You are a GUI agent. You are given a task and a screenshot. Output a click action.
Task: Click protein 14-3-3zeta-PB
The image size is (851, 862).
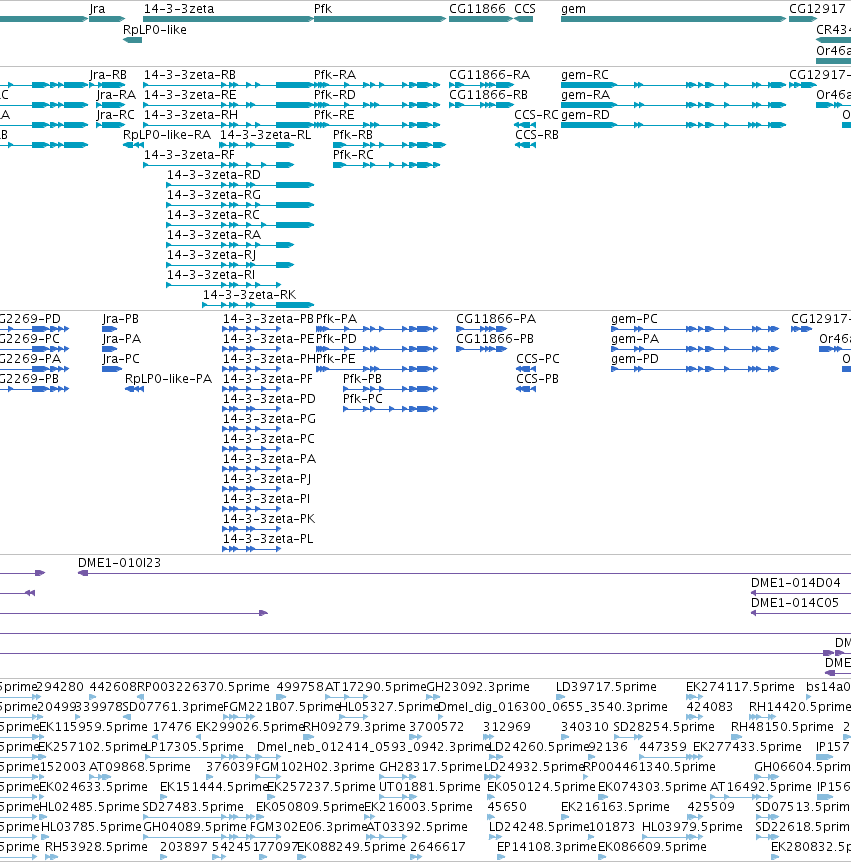[268, 319]
